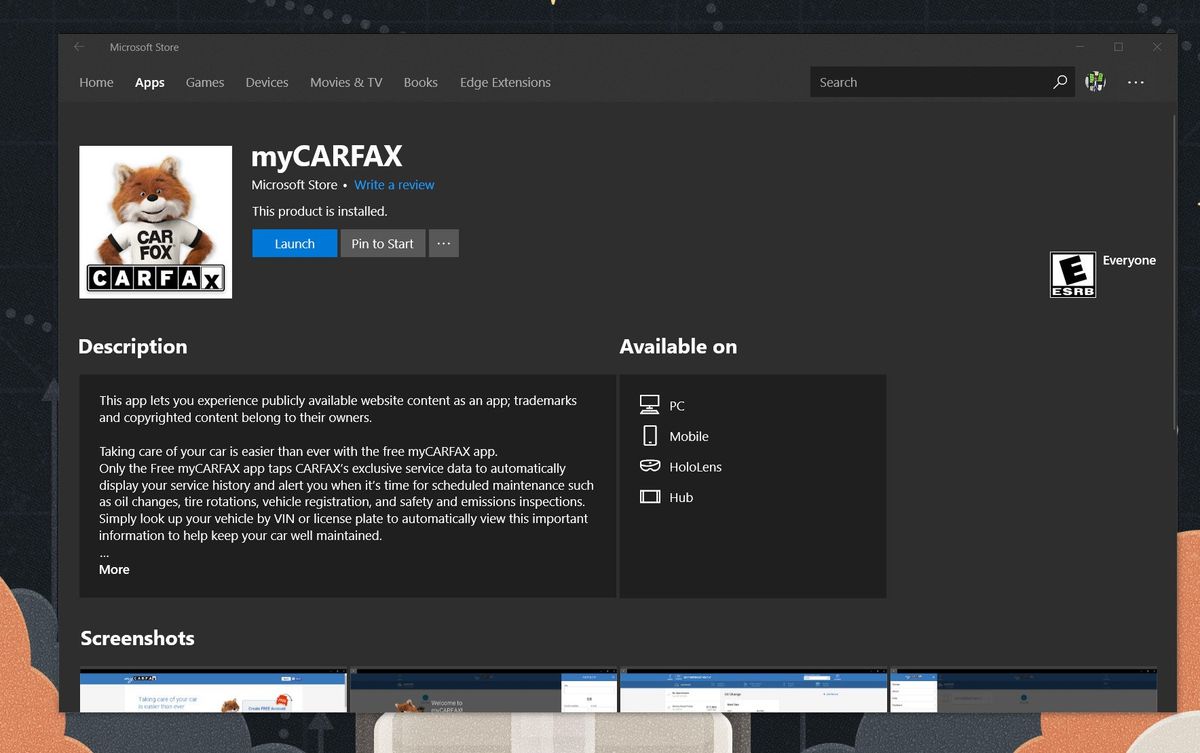Click the user account avatar icon
The image size is (1200, 753).
(x=1094, y=81)
